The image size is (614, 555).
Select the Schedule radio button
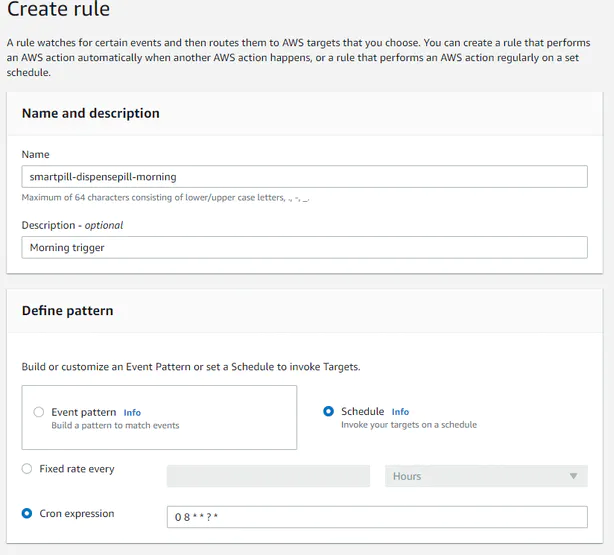(x=329, y=411)
